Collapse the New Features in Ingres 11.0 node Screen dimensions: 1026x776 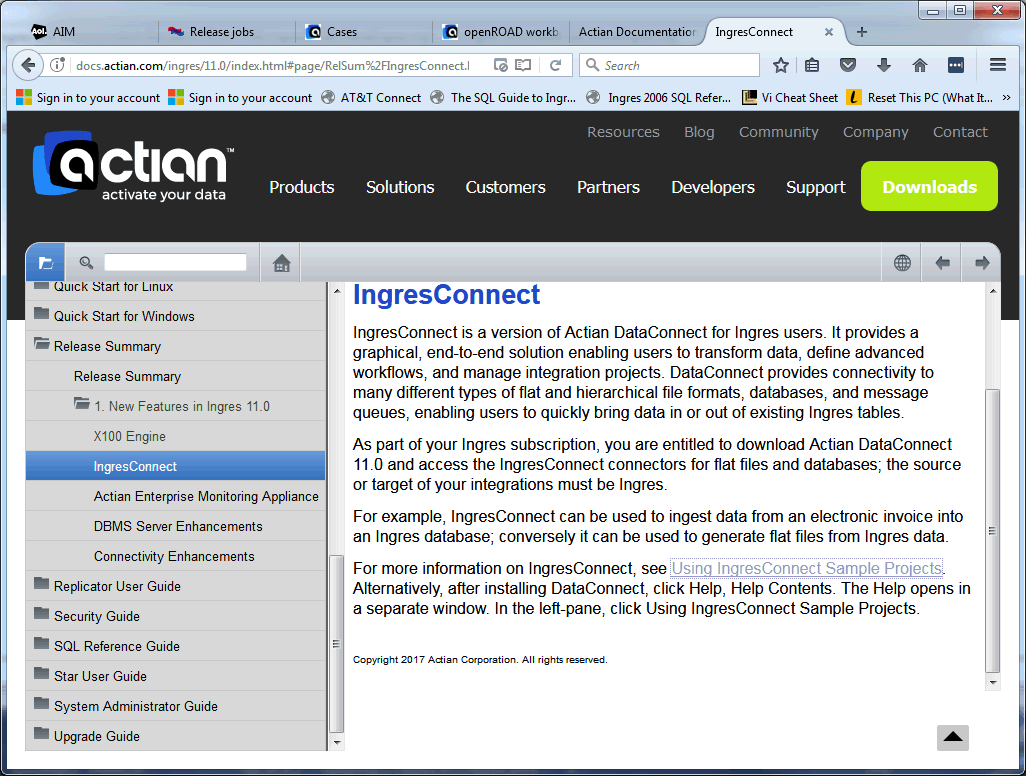coord(82,405)
